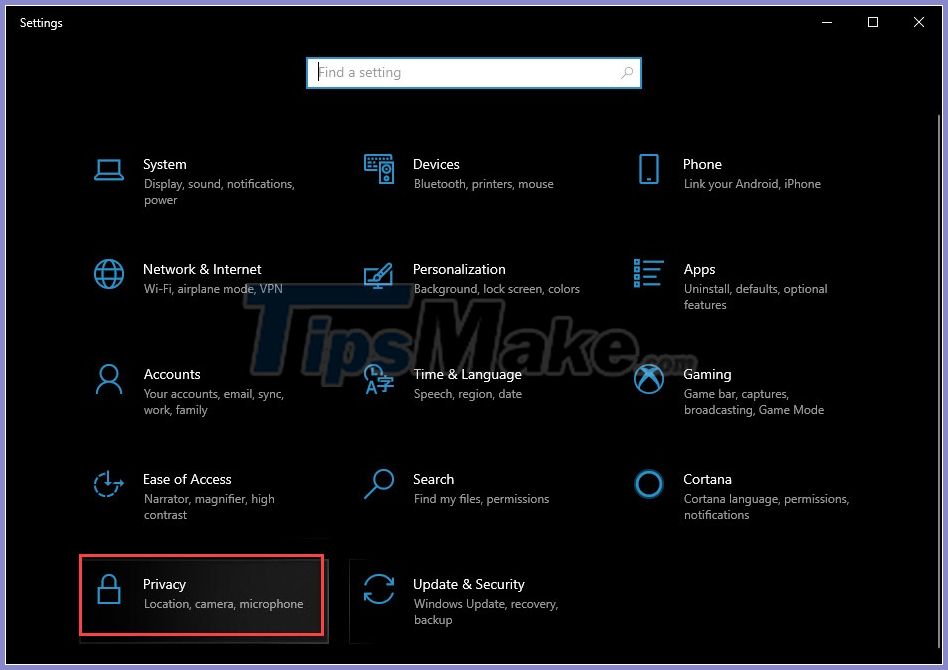Click the Network & Internet globe icon
Image resolution: width=948 pixels, height=670 pixels.
pos(109,275)
